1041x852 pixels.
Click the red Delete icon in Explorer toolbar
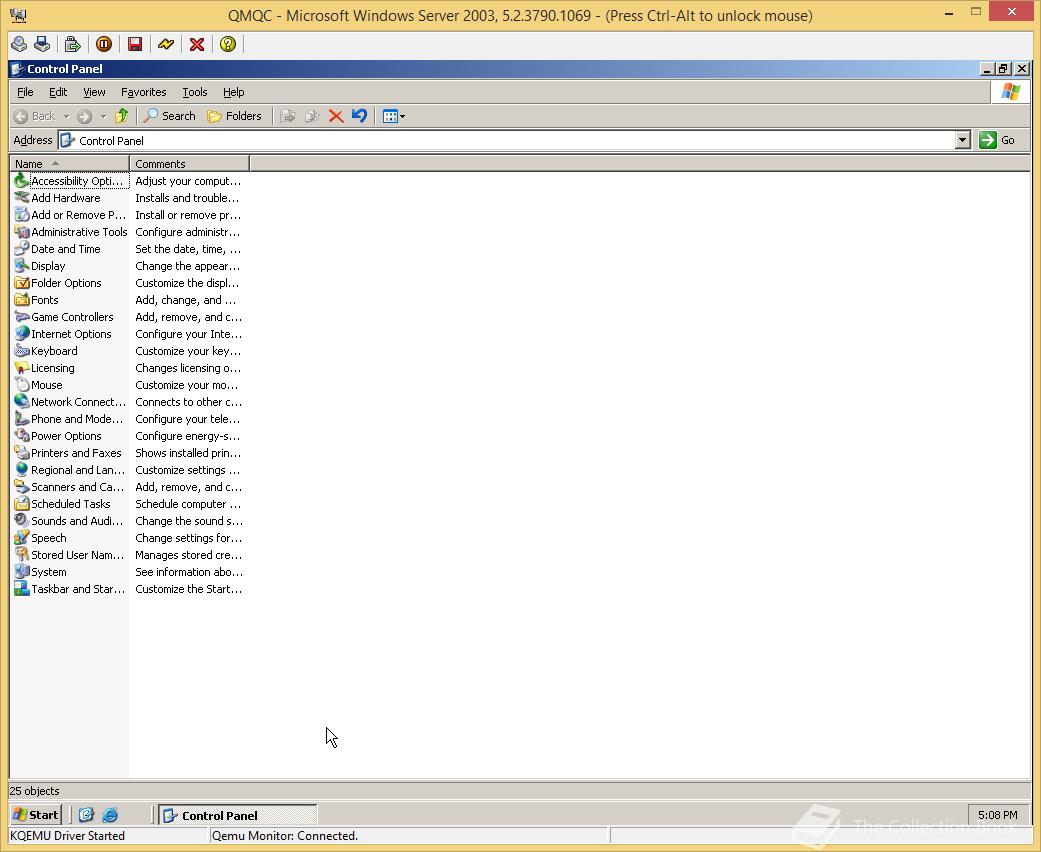(x=336, y=116)
